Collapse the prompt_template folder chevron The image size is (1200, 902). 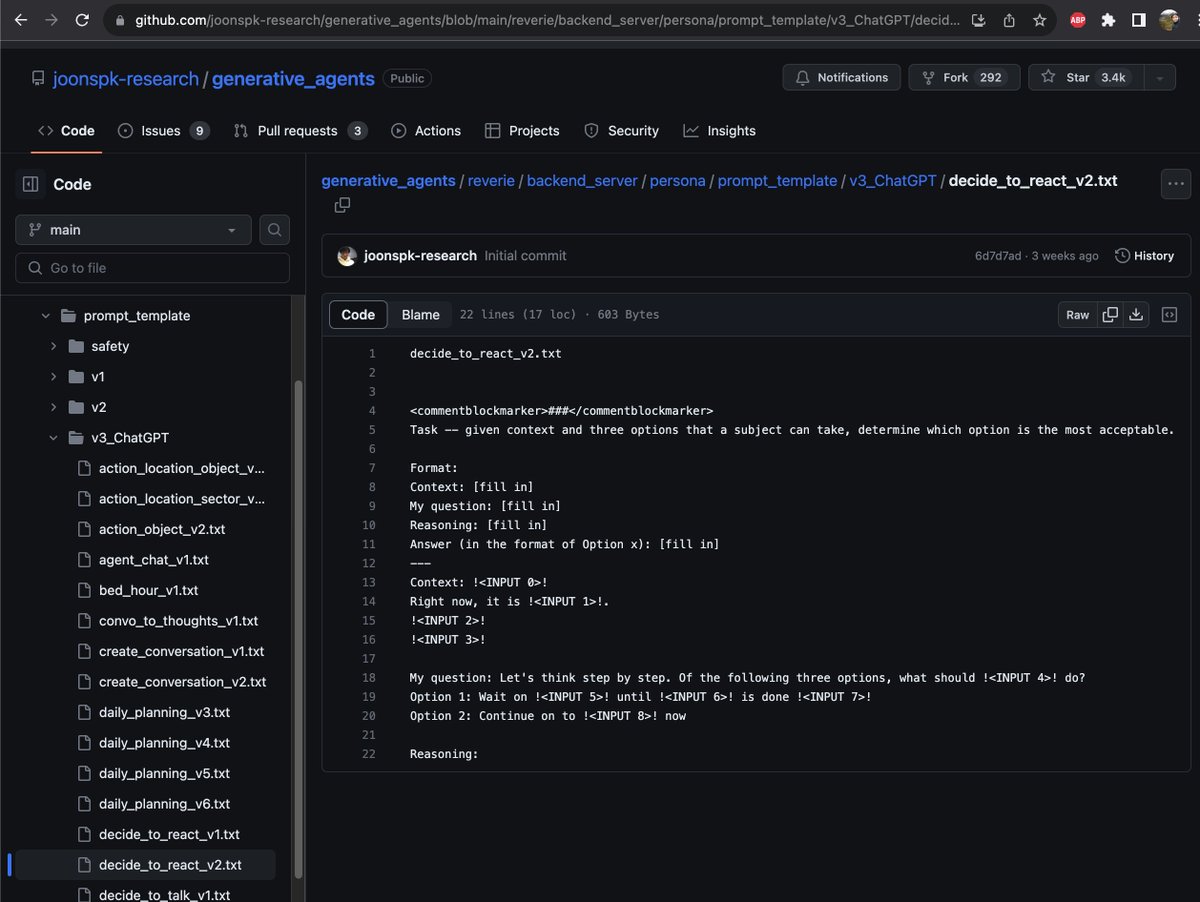45,316
